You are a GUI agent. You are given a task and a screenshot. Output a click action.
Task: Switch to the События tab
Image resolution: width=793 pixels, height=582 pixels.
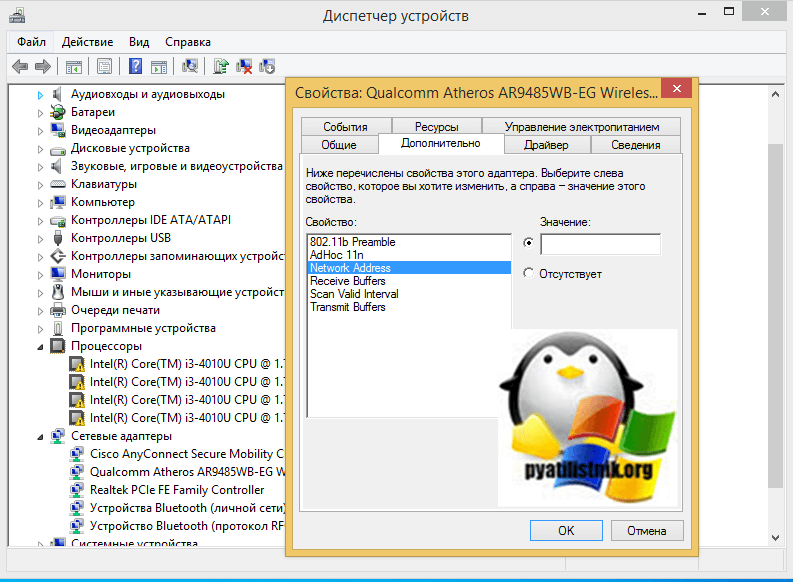pyautogui.click(x=345, y=127)
